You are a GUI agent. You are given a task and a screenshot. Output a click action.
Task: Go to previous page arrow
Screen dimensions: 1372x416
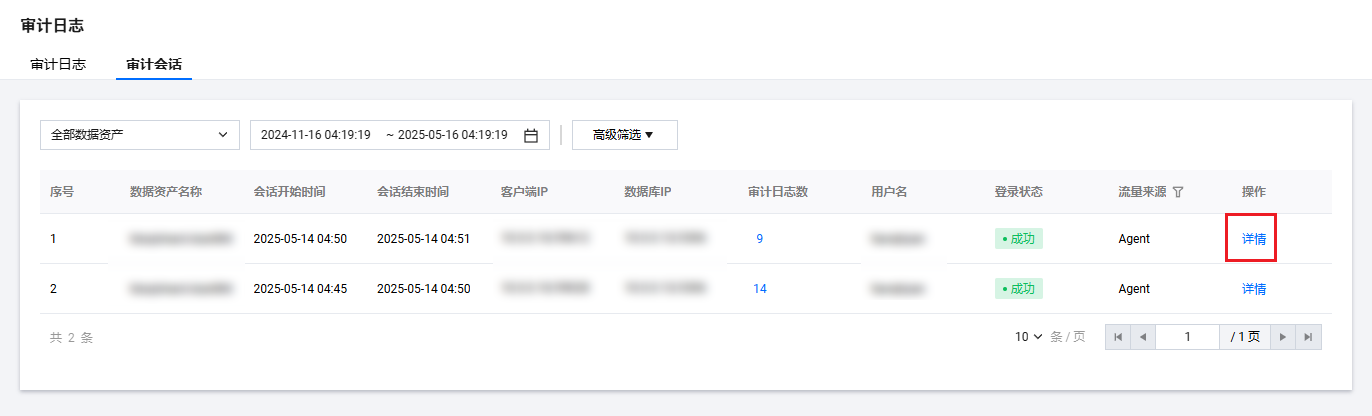tap(1142, 337)
